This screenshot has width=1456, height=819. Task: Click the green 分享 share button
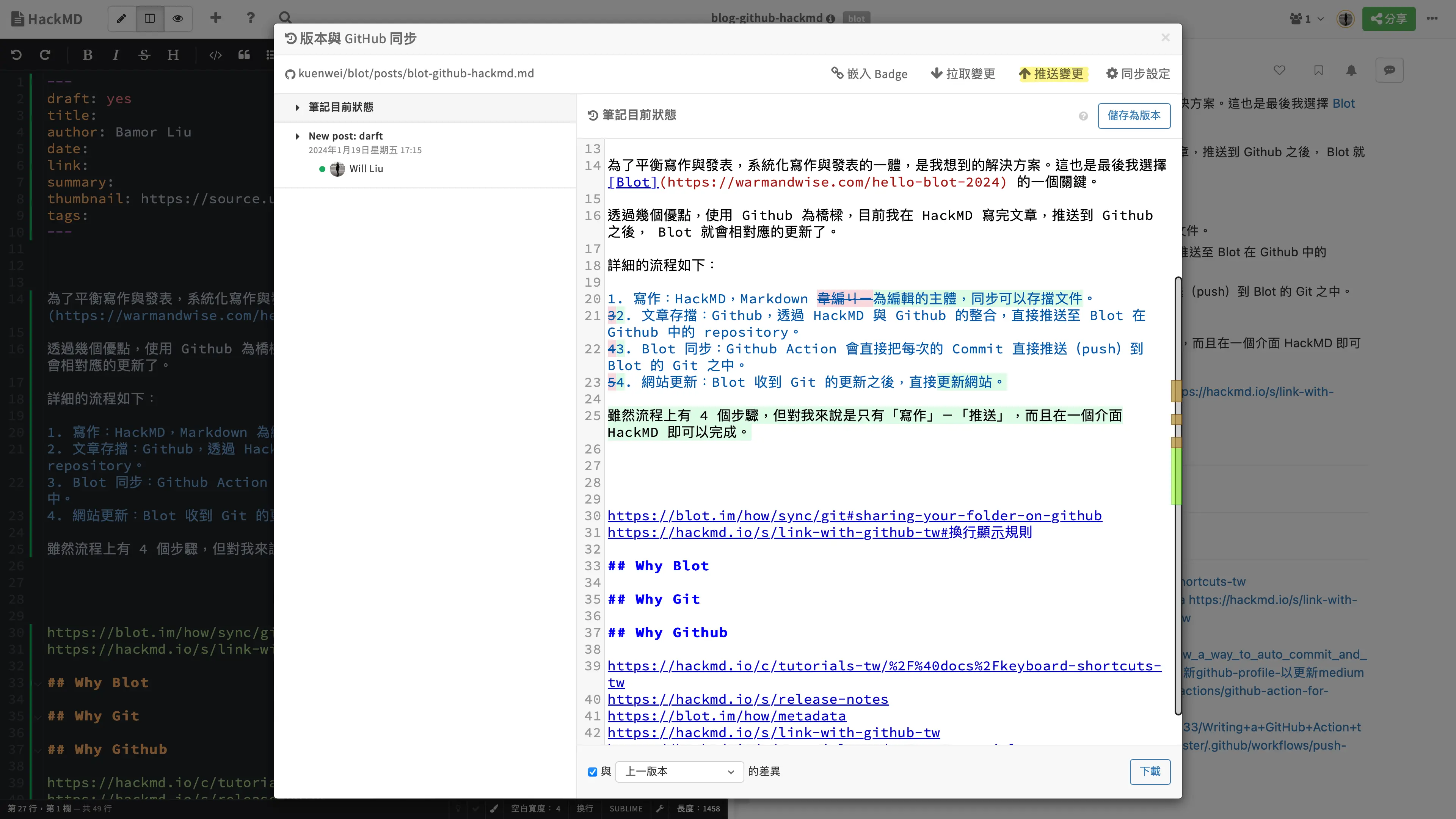(x=1389, y=19)
